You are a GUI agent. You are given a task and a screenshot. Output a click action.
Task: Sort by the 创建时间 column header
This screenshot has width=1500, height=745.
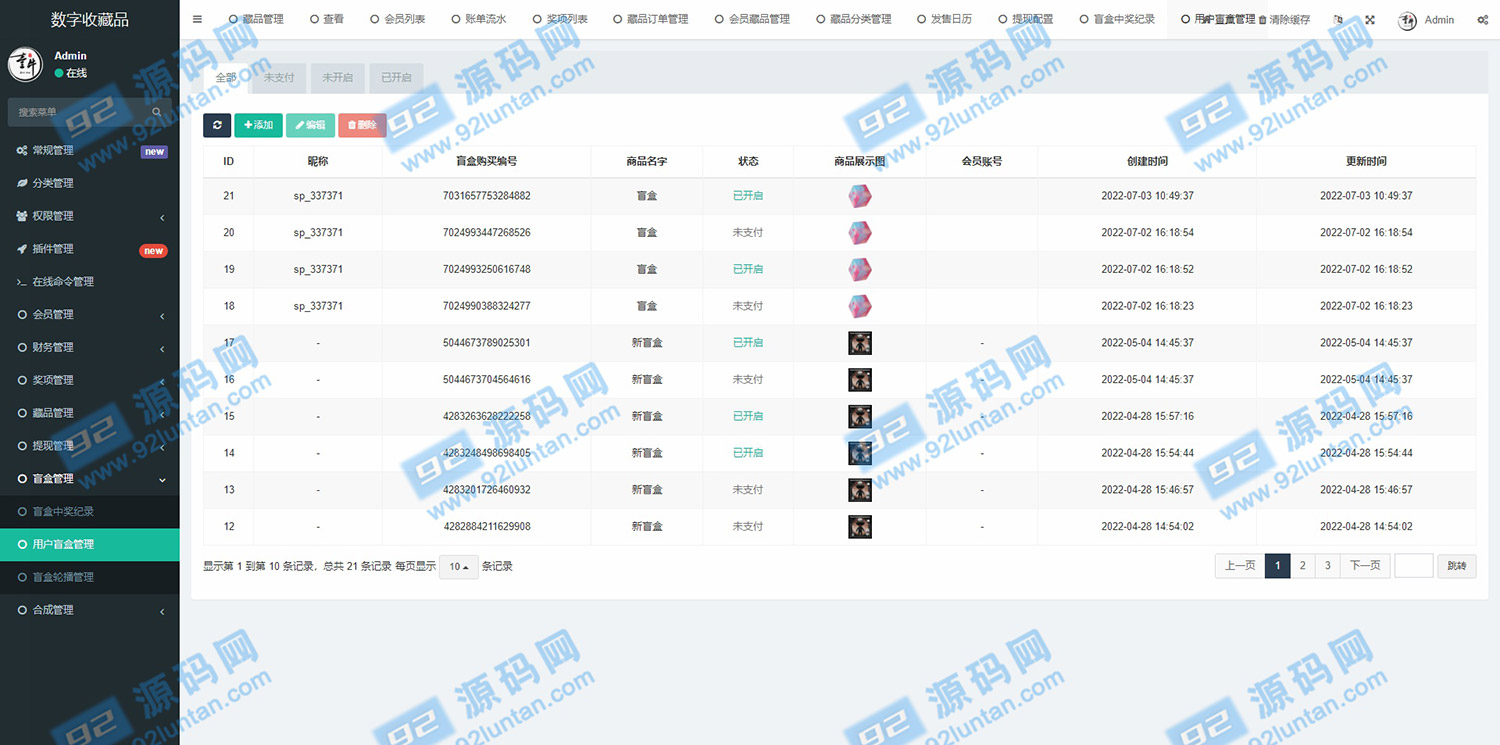click(1147, 161)
